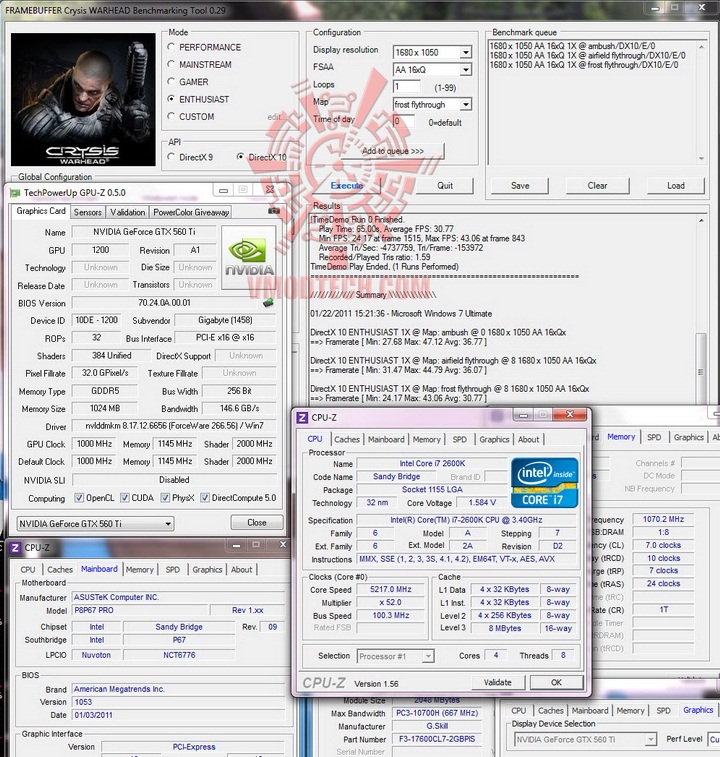
Task: Switch to the GPU-Z Validation tab
Action: pos(127,212)
